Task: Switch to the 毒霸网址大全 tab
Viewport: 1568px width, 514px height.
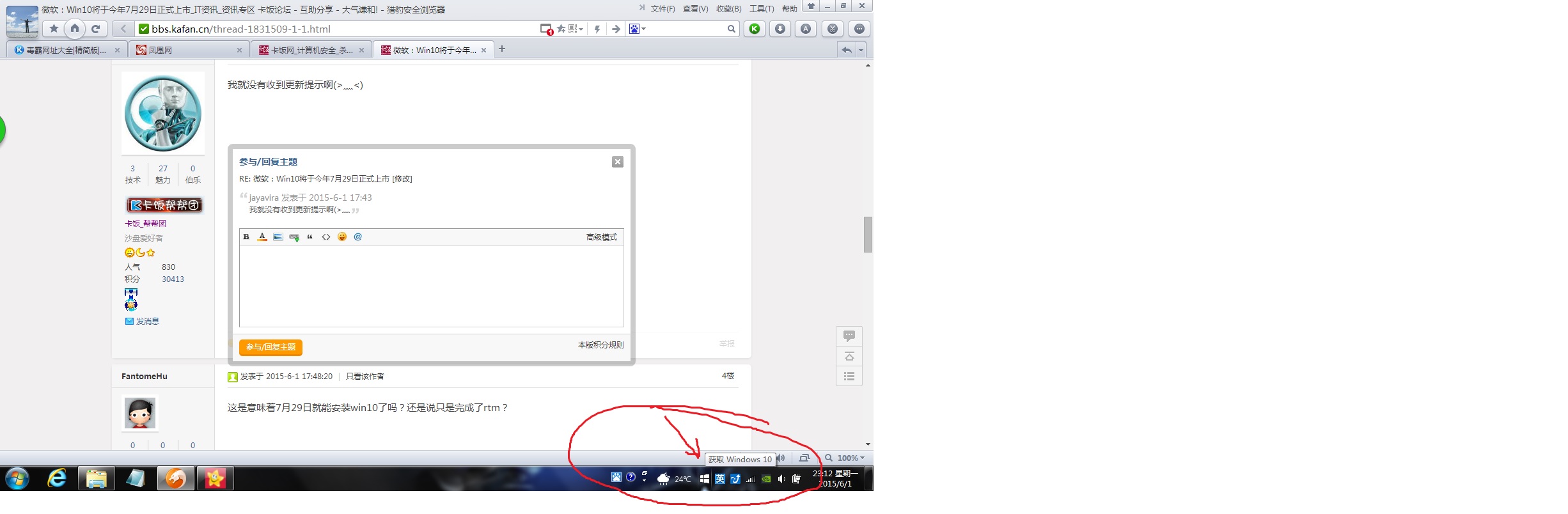Action: (67, 50)
